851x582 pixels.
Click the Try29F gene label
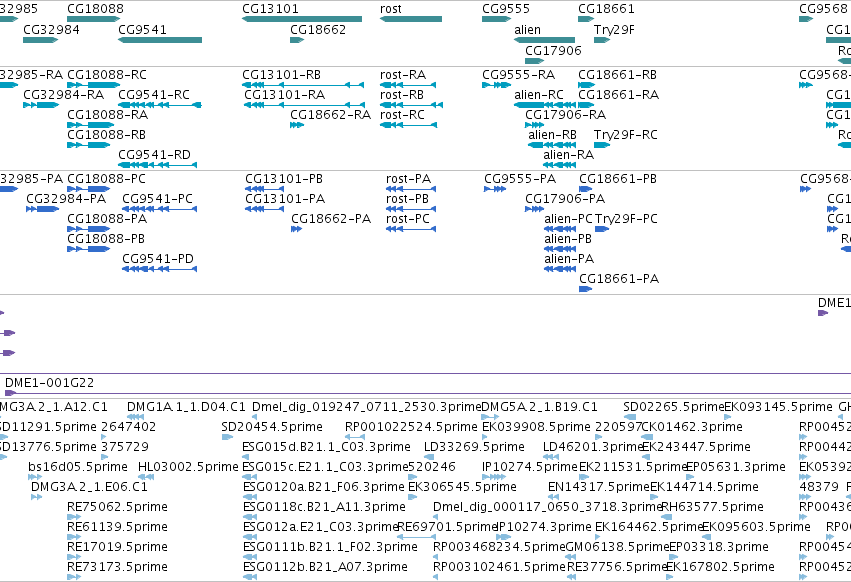click(x=614, y=29)
